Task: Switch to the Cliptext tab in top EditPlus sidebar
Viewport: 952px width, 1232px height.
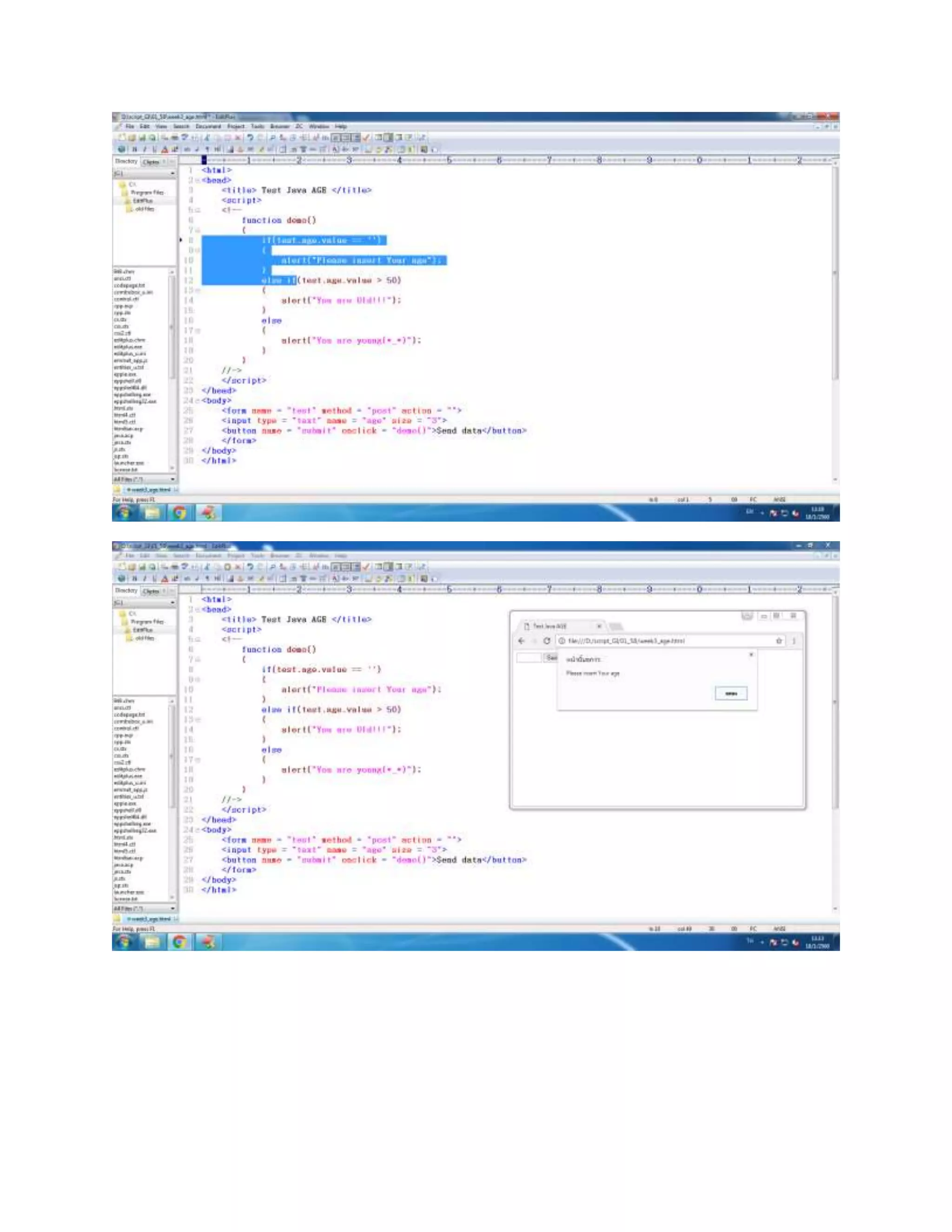Action: (151, 162)
